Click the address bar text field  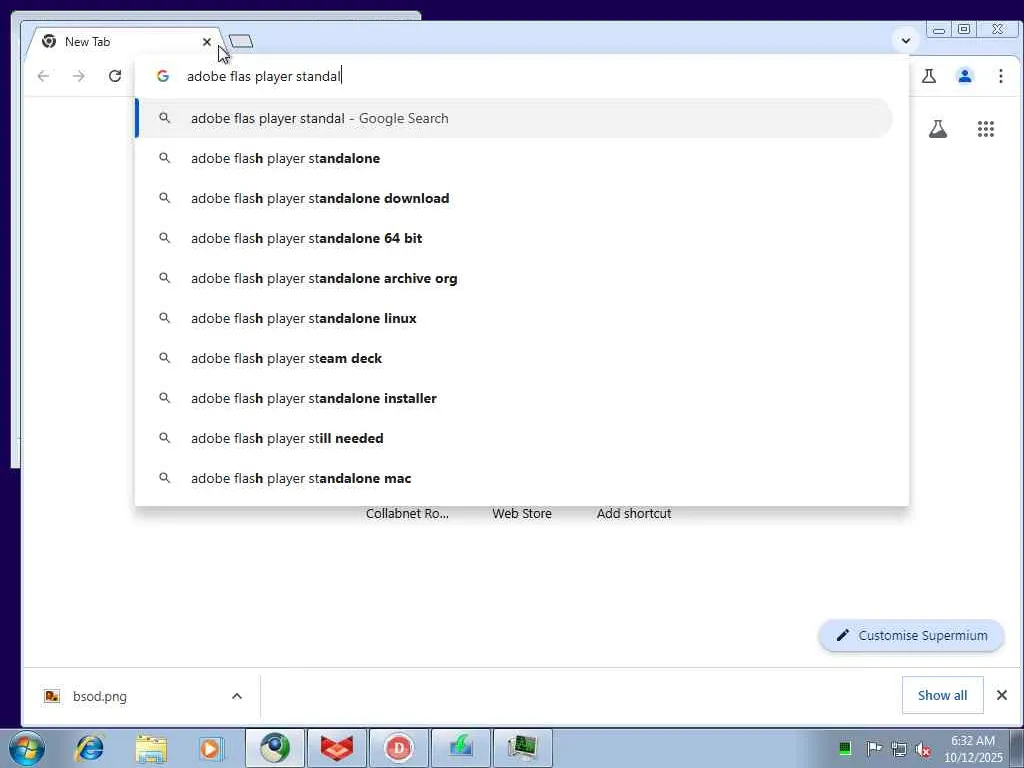tap(522, 76)
